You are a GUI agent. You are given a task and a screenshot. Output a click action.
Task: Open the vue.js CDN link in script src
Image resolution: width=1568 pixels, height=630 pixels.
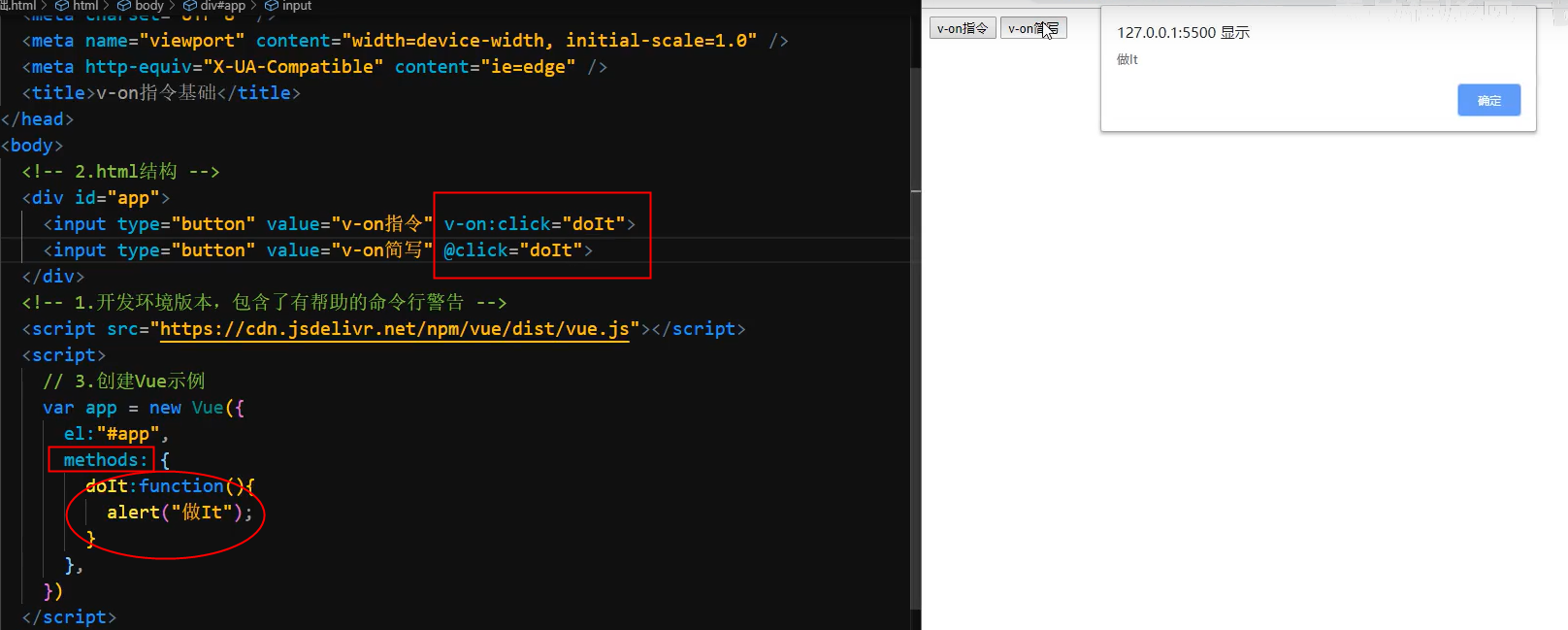[395, 329]
